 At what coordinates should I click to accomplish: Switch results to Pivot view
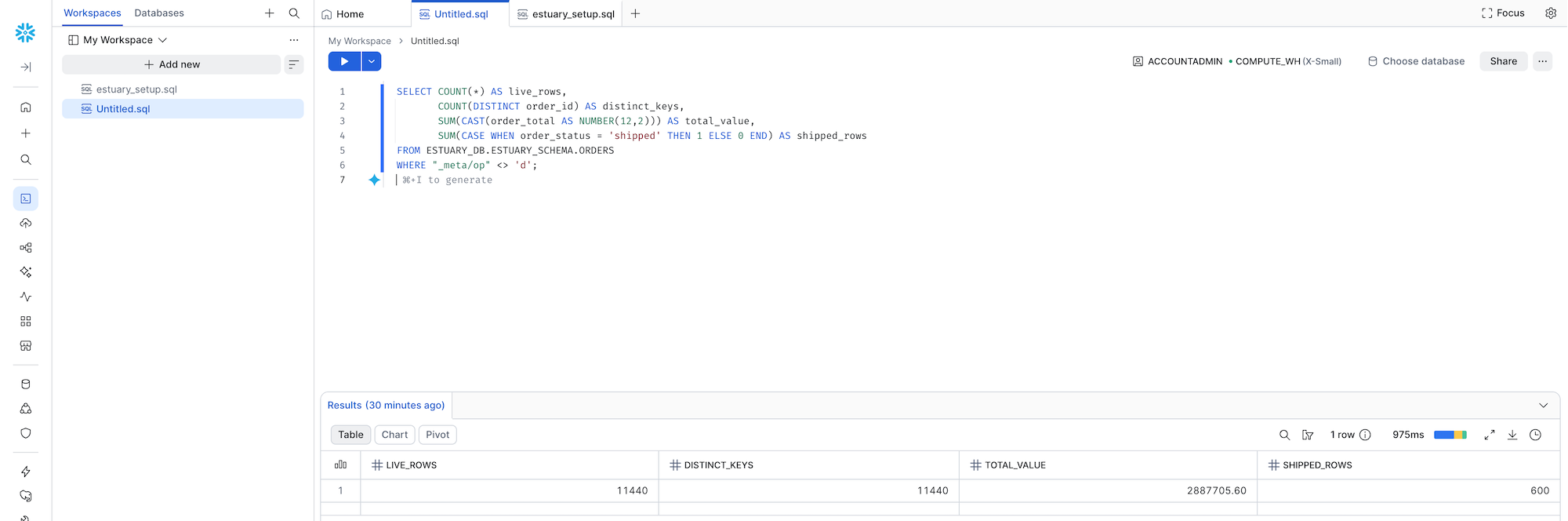click(437, 435)
